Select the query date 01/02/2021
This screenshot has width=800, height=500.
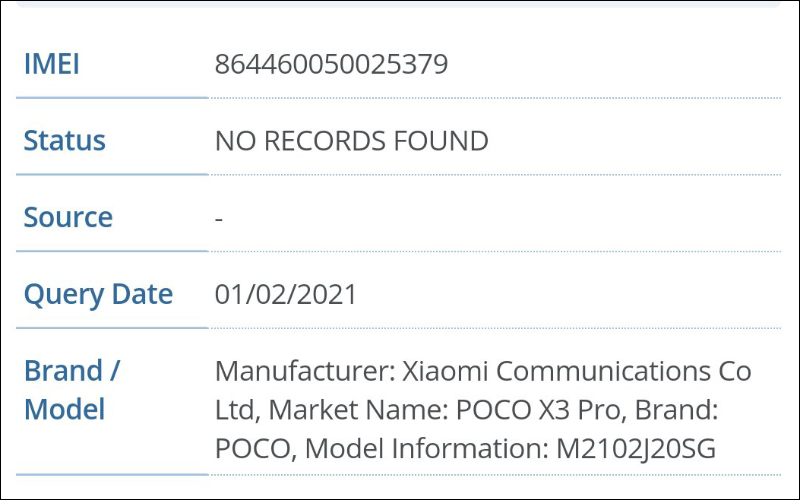click(x=286, y=295)
